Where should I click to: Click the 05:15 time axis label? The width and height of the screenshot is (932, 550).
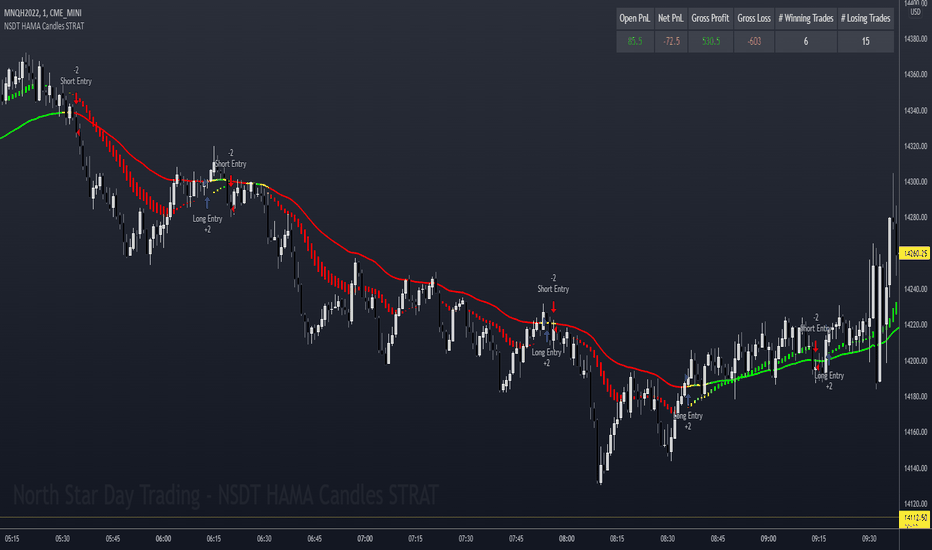click(12, 539)
